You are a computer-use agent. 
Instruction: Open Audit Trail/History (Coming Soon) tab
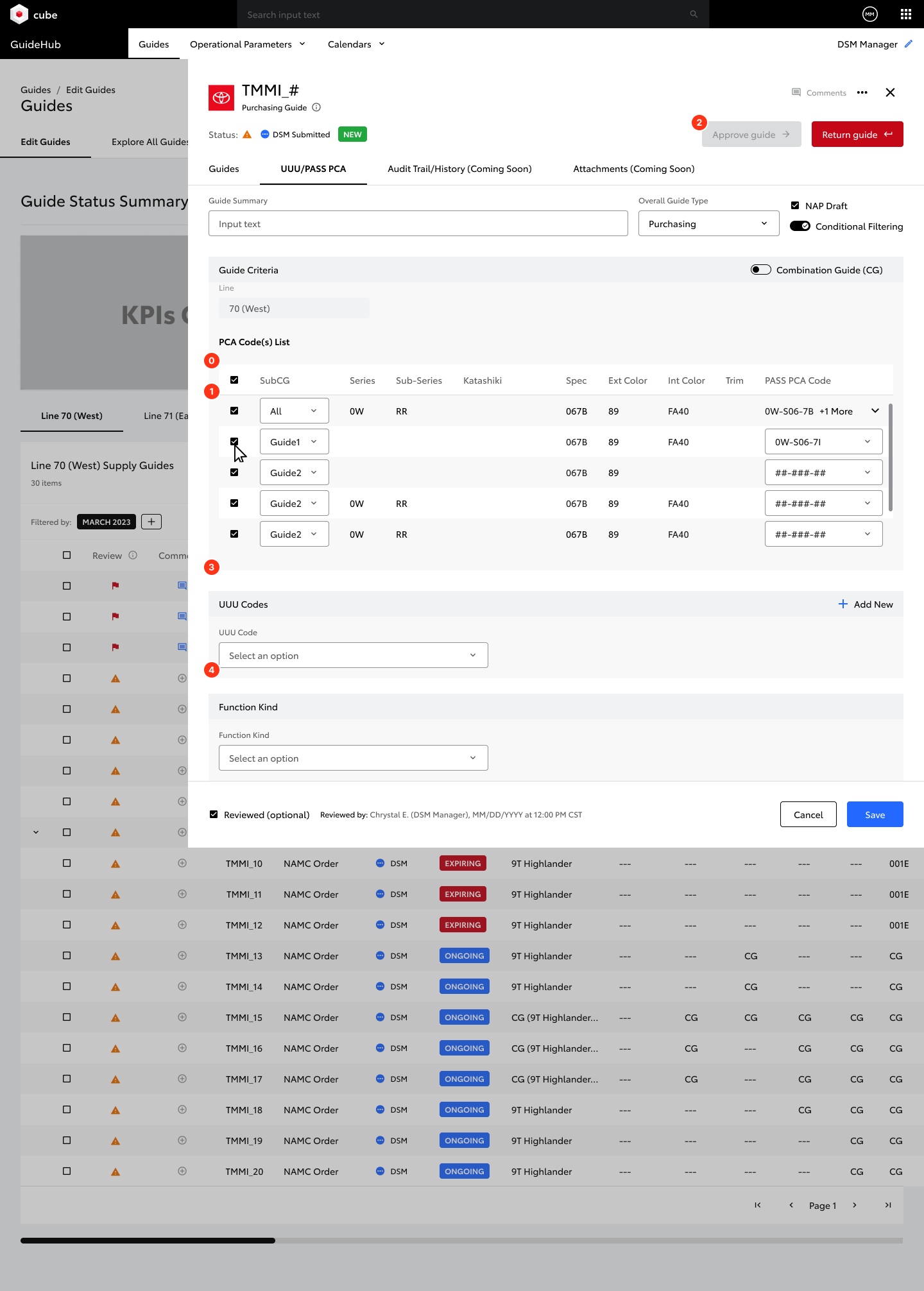click(459, 169)
